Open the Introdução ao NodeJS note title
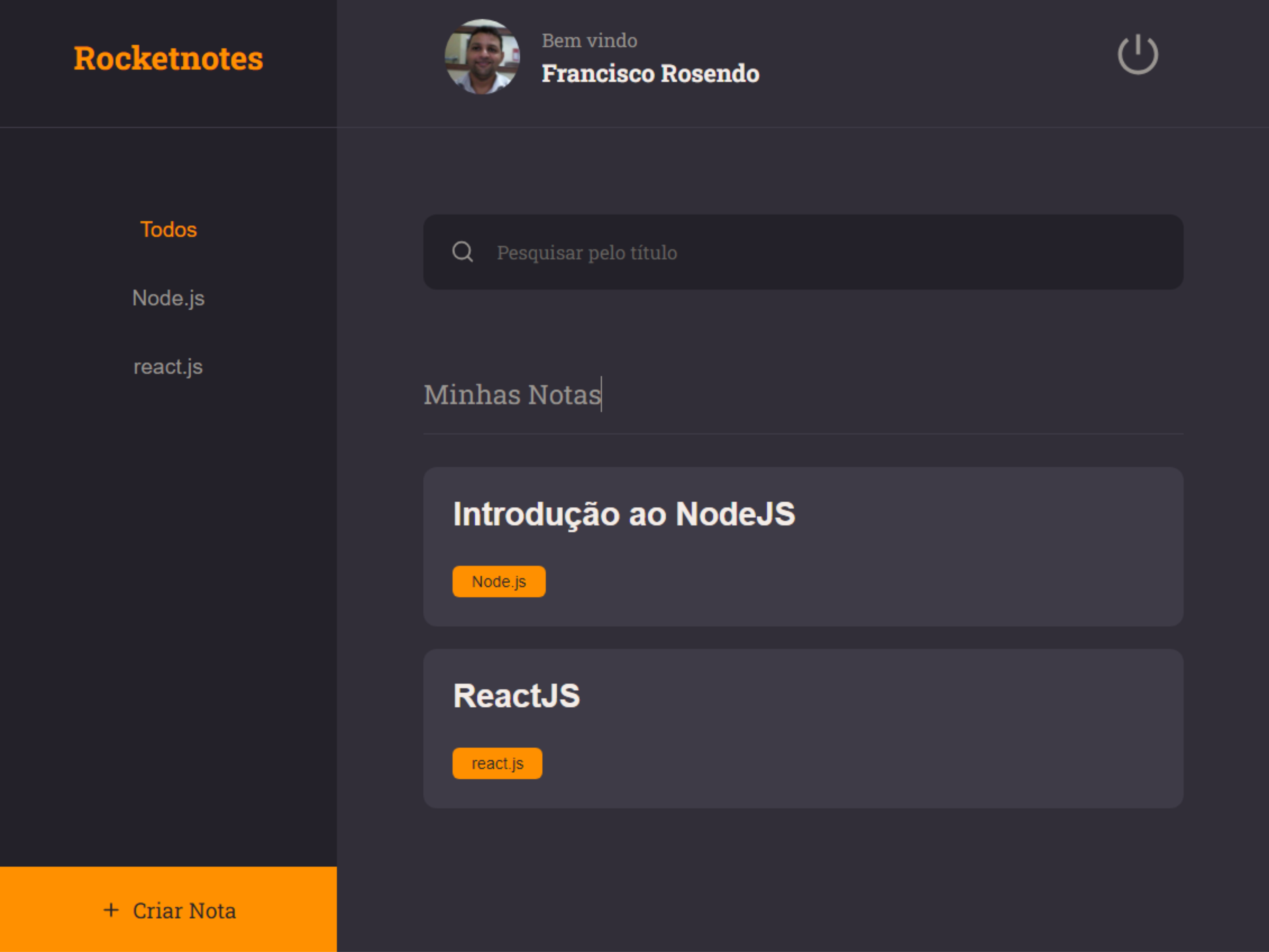Viewport: 1269px width, 952px height. coord(624,514)
